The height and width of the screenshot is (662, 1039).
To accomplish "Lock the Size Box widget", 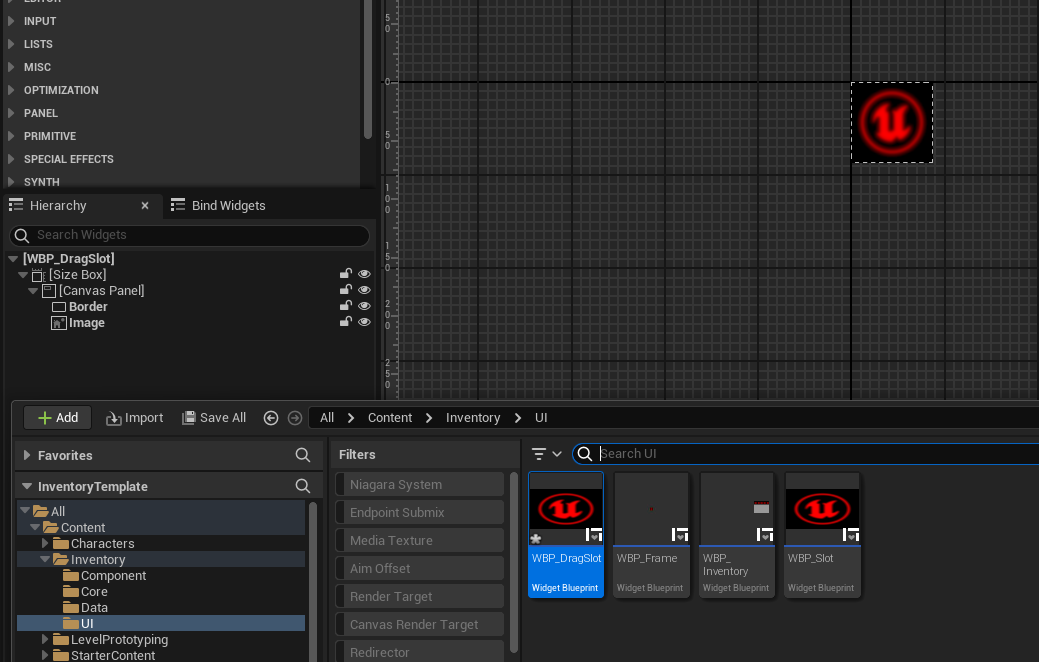I will 345,273.
